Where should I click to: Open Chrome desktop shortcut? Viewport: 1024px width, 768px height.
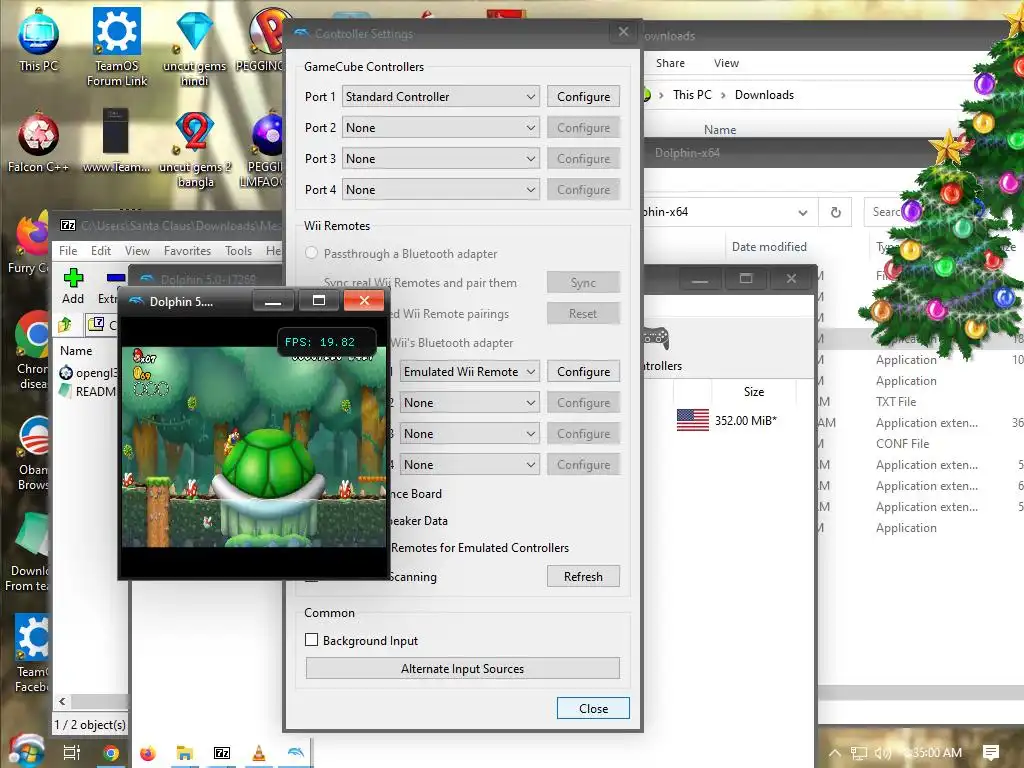pos(31,349)
